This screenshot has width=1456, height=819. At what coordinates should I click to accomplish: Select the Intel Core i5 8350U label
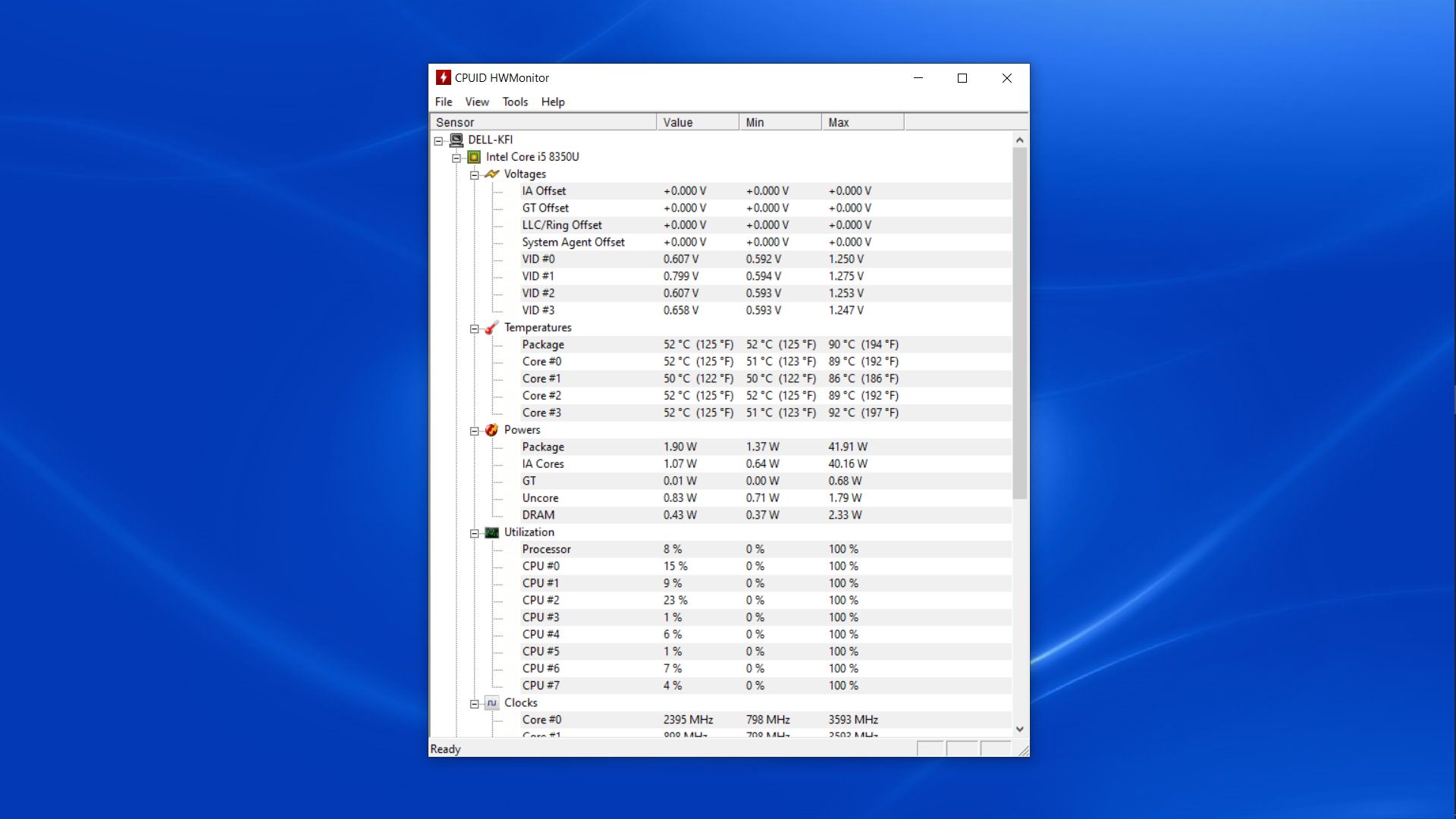532,157
